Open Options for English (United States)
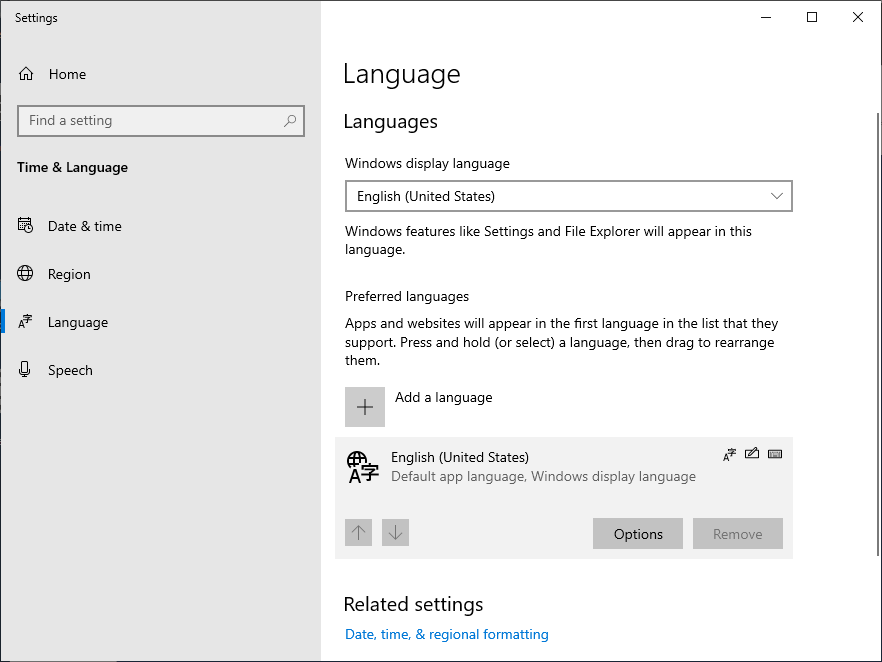 [x=638, y=534]
